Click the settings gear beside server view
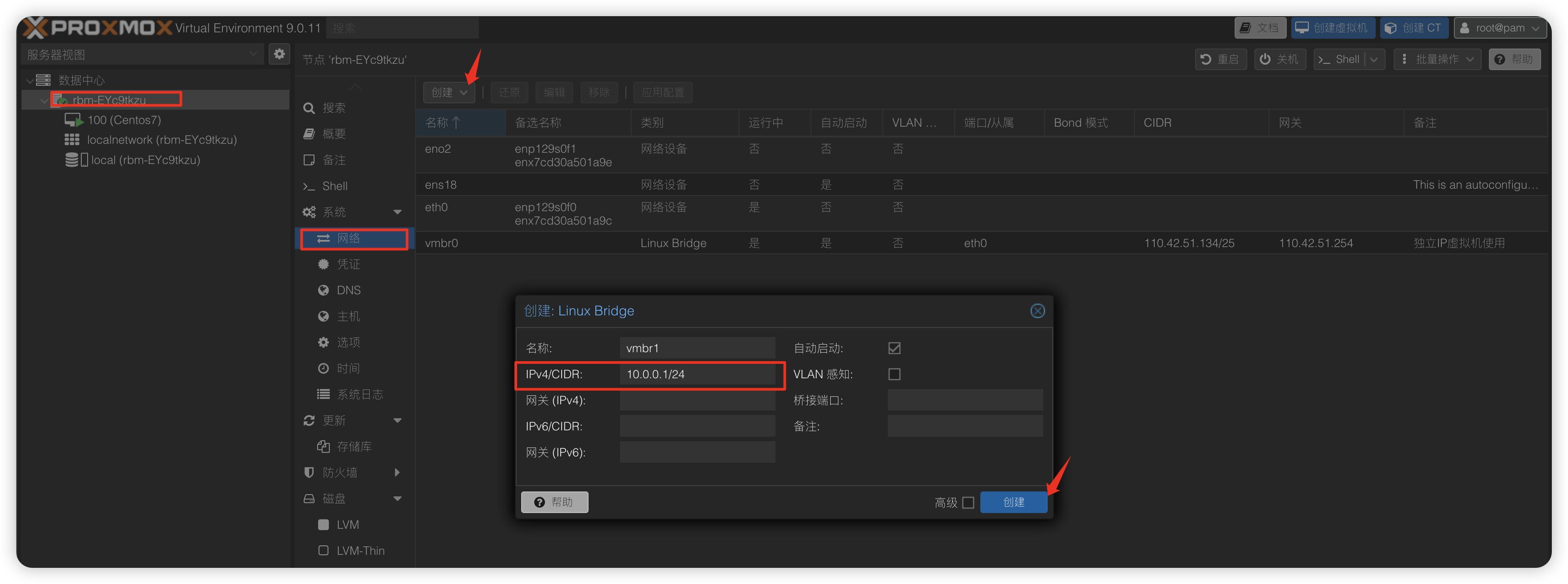This screenshot has width=1568, height=584. point(279,54)
